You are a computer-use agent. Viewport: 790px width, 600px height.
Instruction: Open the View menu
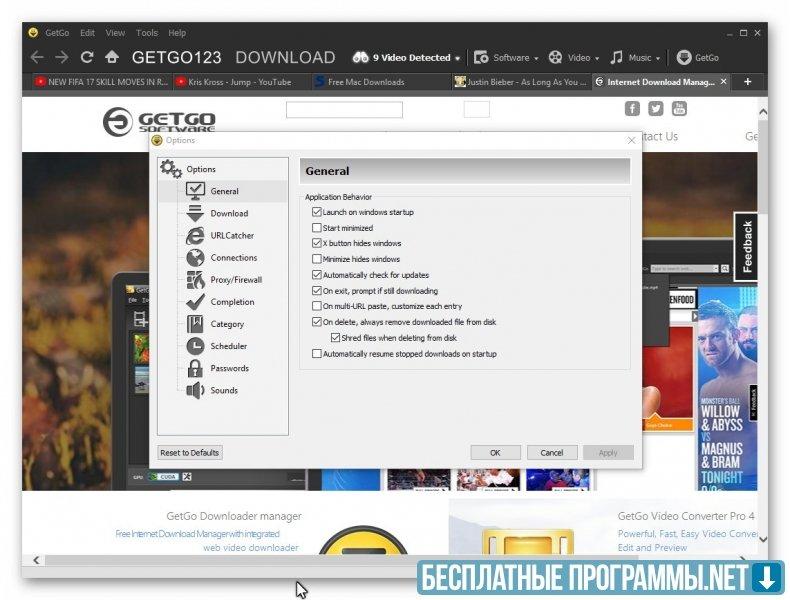(x=115, y=33)
